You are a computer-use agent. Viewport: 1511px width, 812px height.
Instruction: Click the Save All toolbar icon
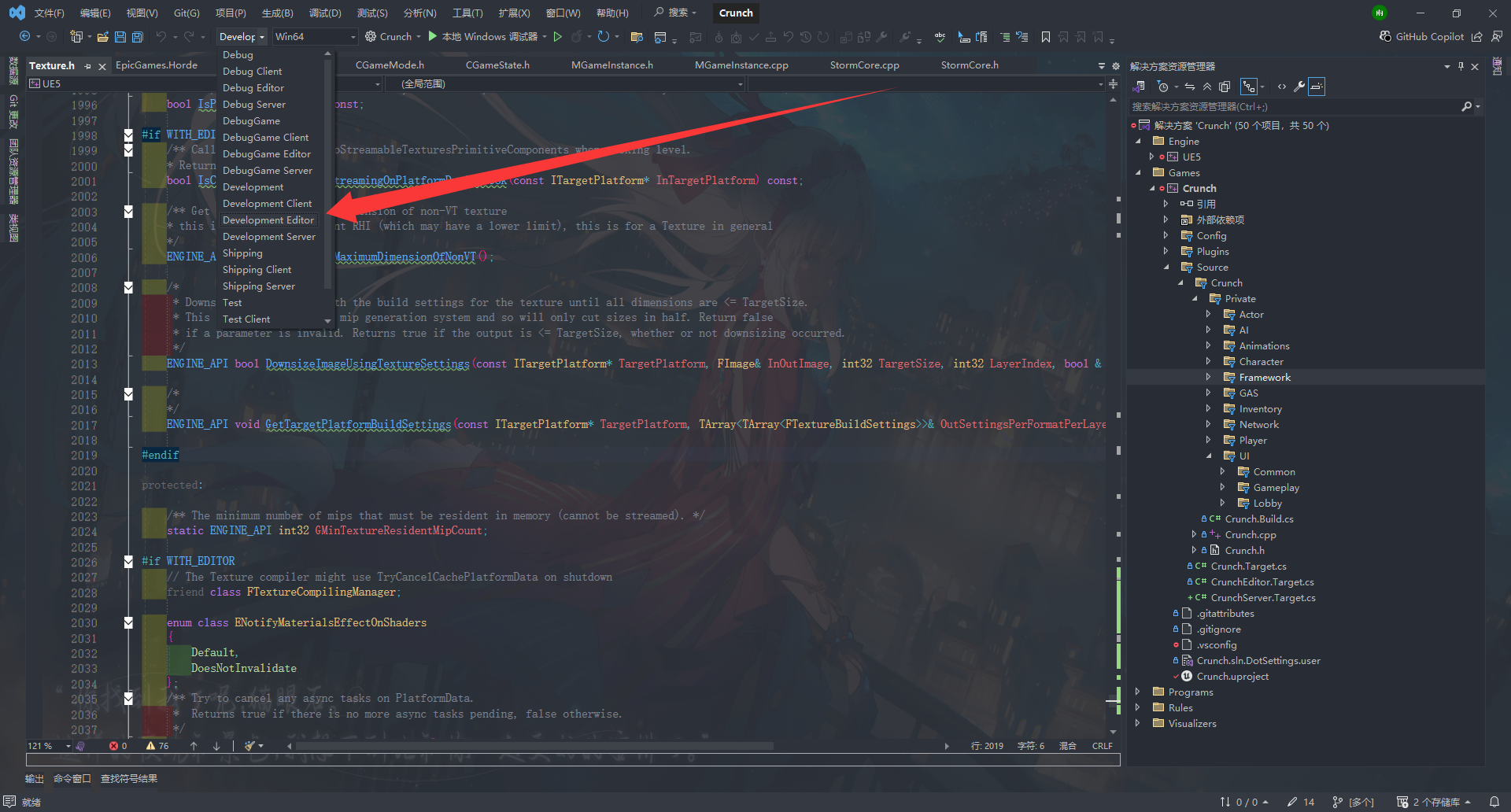138,37
